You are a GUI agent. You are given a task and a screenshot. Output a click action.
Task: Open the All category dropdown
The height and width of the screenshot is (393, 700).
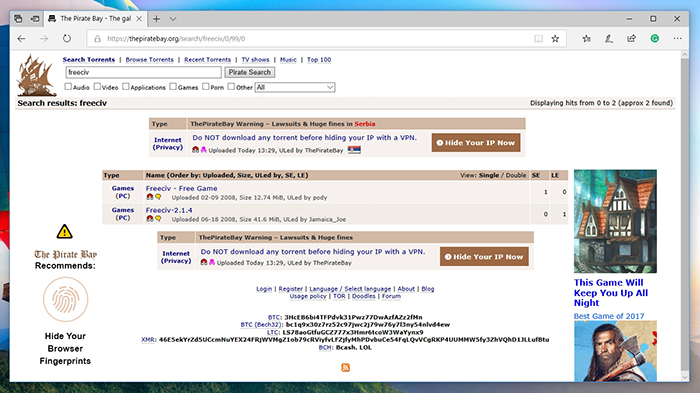point(295,88)
